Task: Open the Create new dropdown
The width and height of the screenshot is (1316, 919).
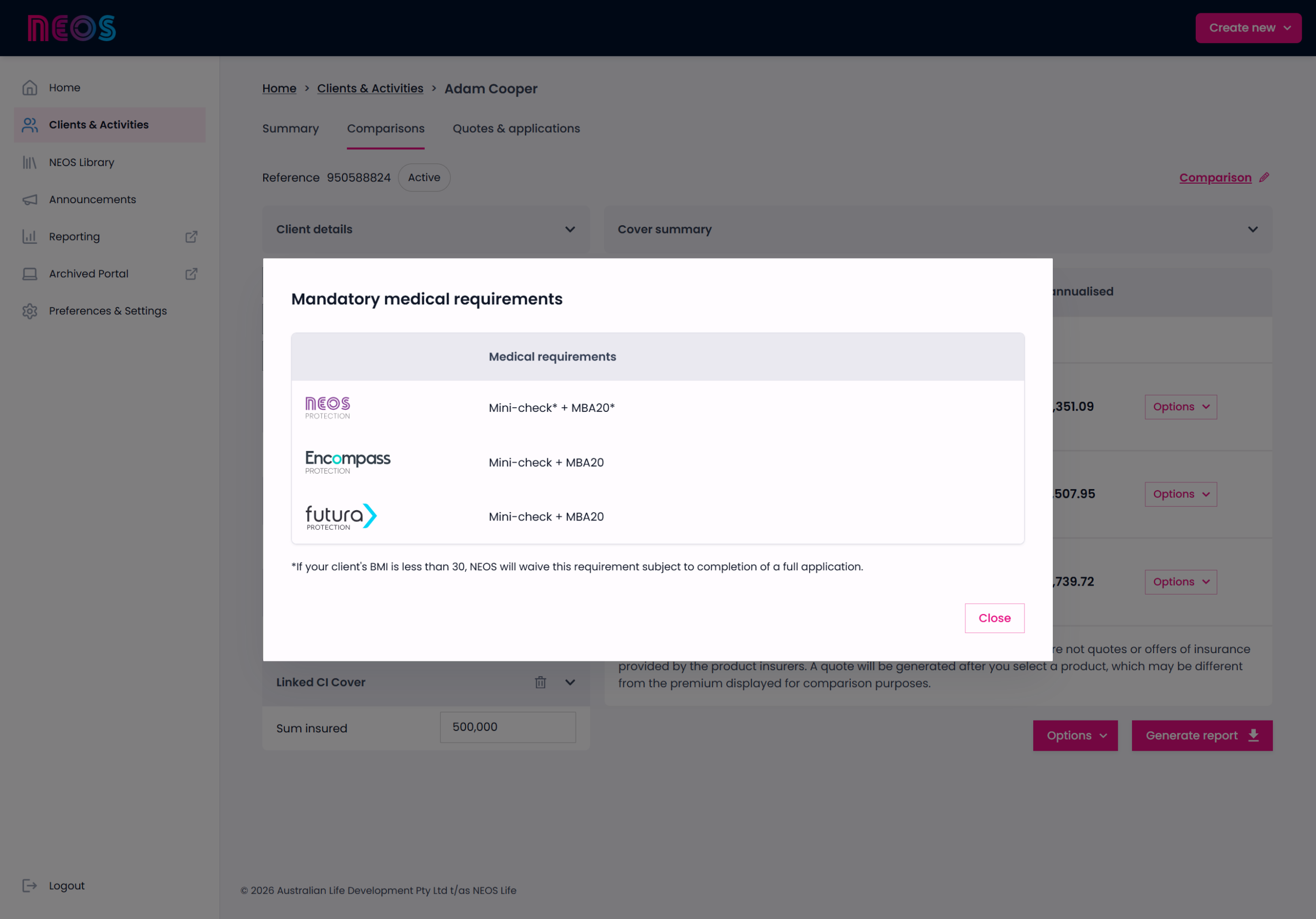Action: pos(1248,28)
